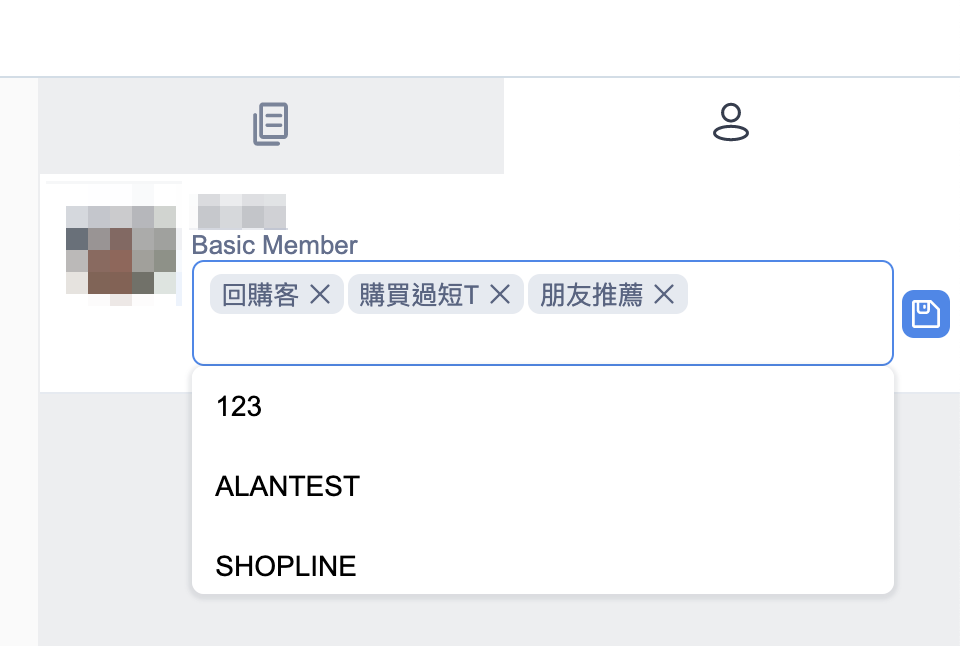Click the 朋友推薦 tag chip label
The image size is (960, 646).
(x=591, y=295)
